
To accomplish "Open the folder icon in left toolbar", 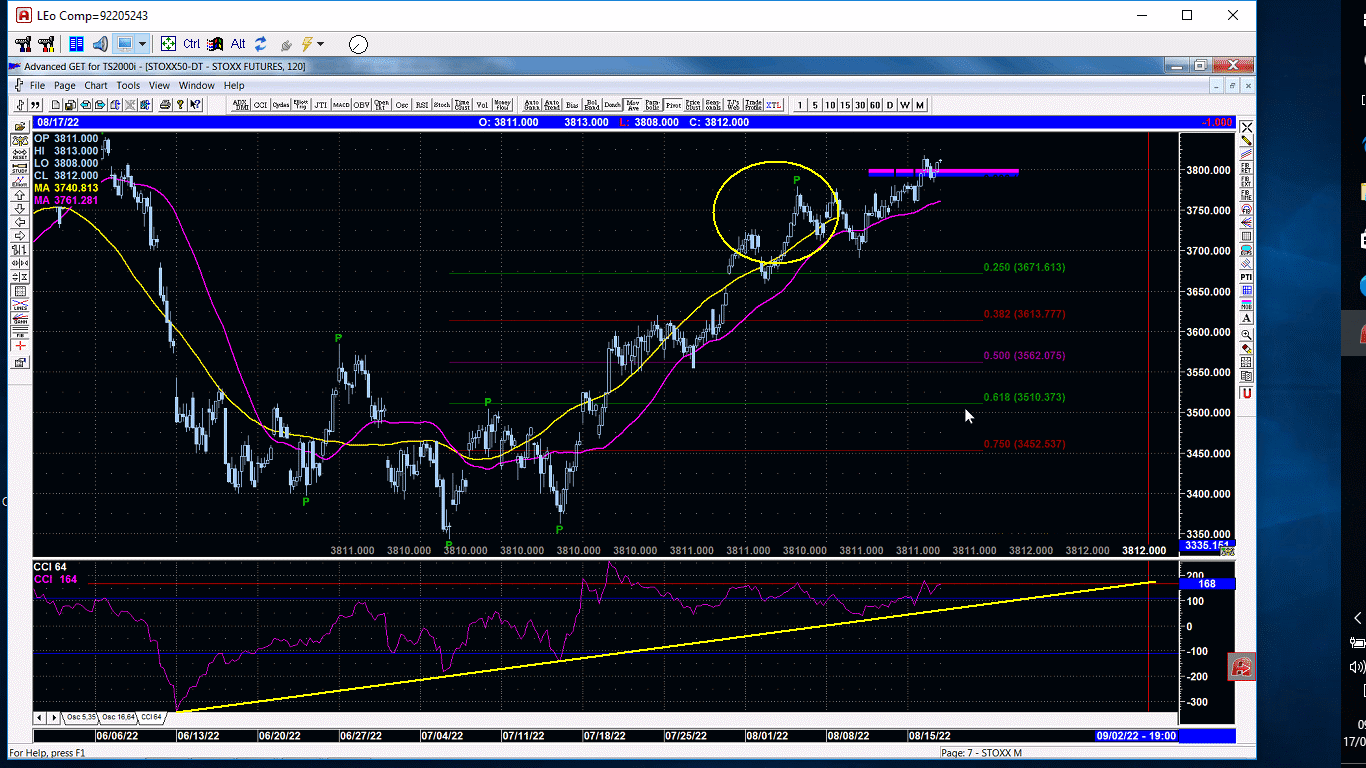I will point(20,127).
